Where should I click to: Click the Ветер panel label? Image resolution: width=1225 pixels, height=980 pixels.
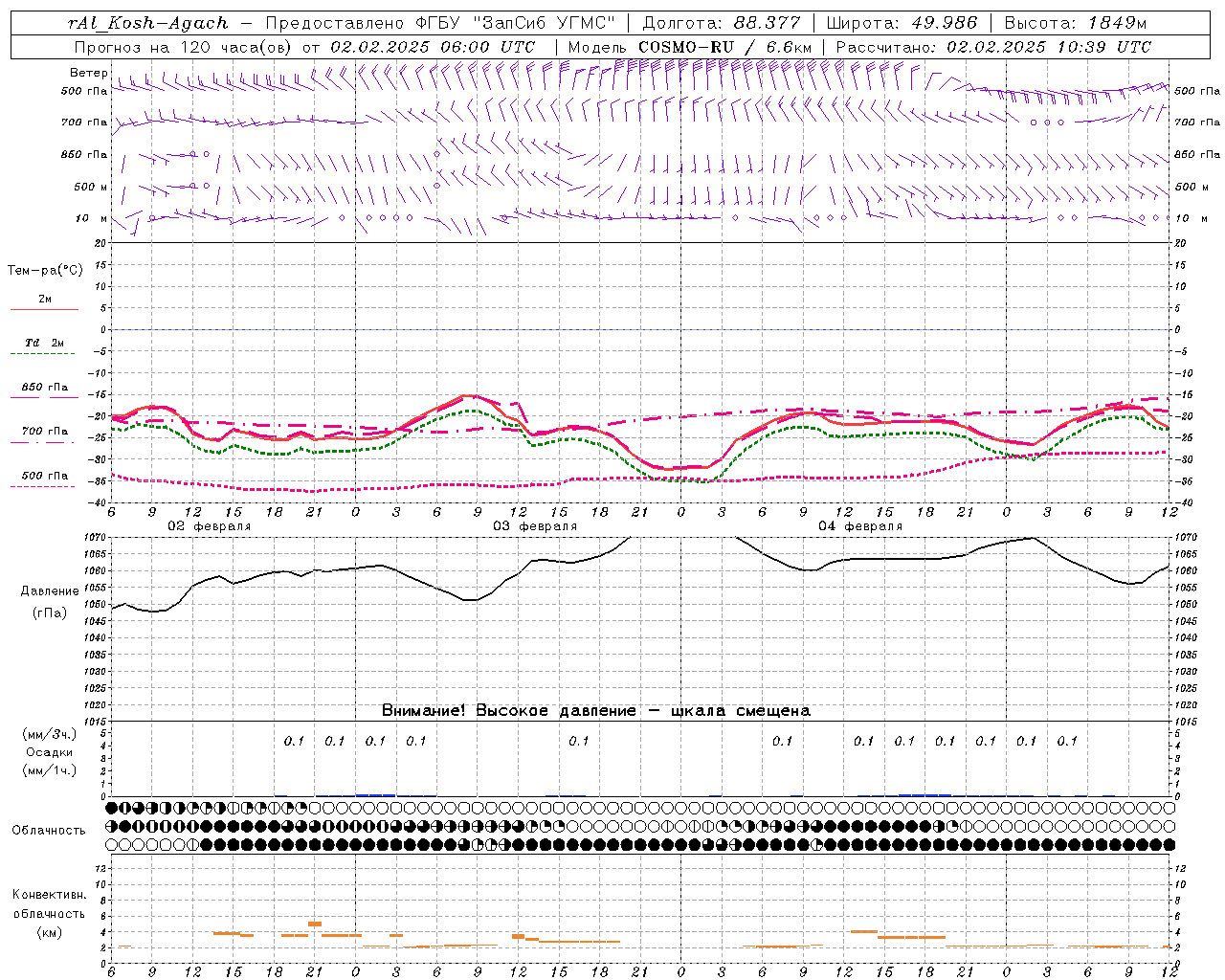click(88, 73)
